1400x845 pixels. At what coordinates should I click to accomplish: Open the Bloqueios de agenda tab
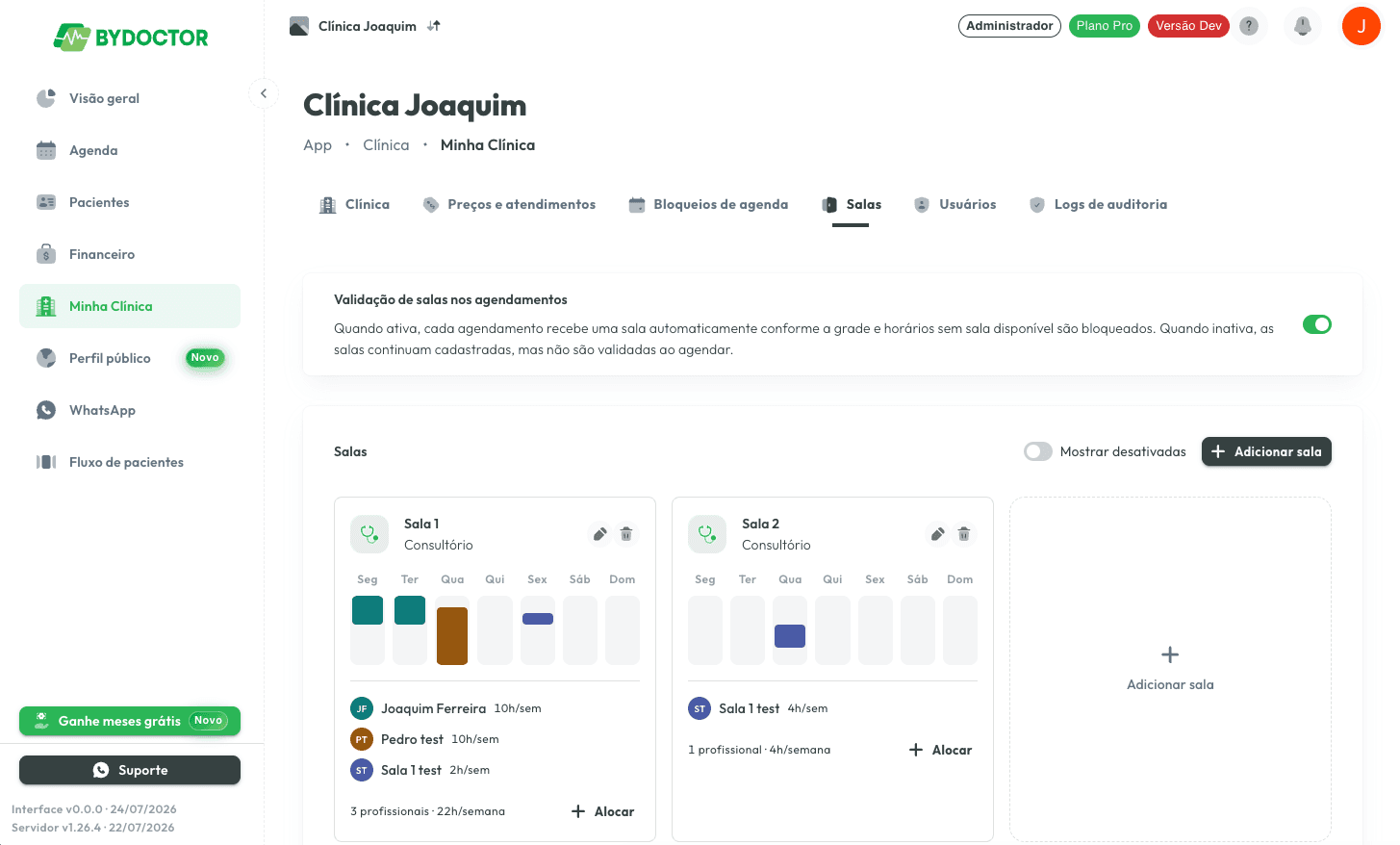(x=708, y=204)
